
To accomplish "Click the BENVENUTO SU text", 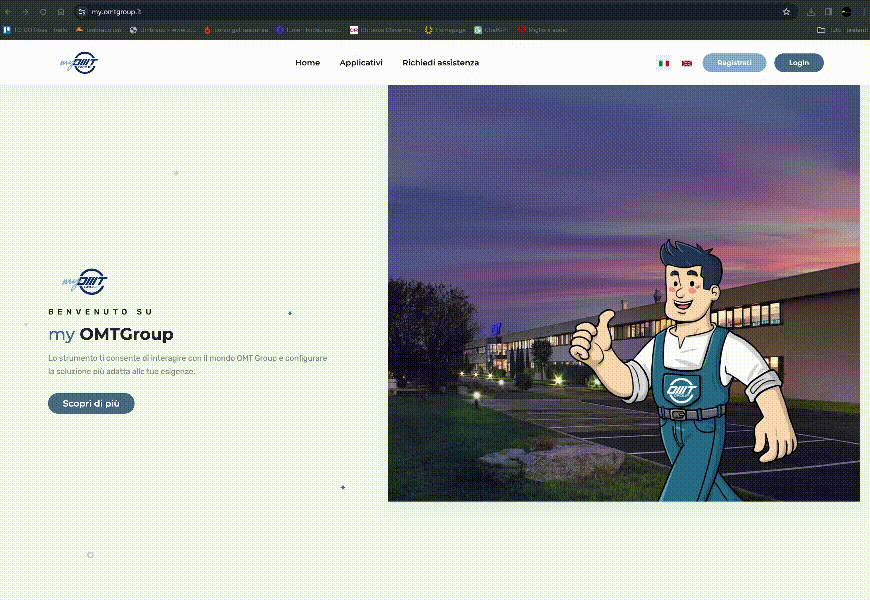I will (x=100, y=312).
